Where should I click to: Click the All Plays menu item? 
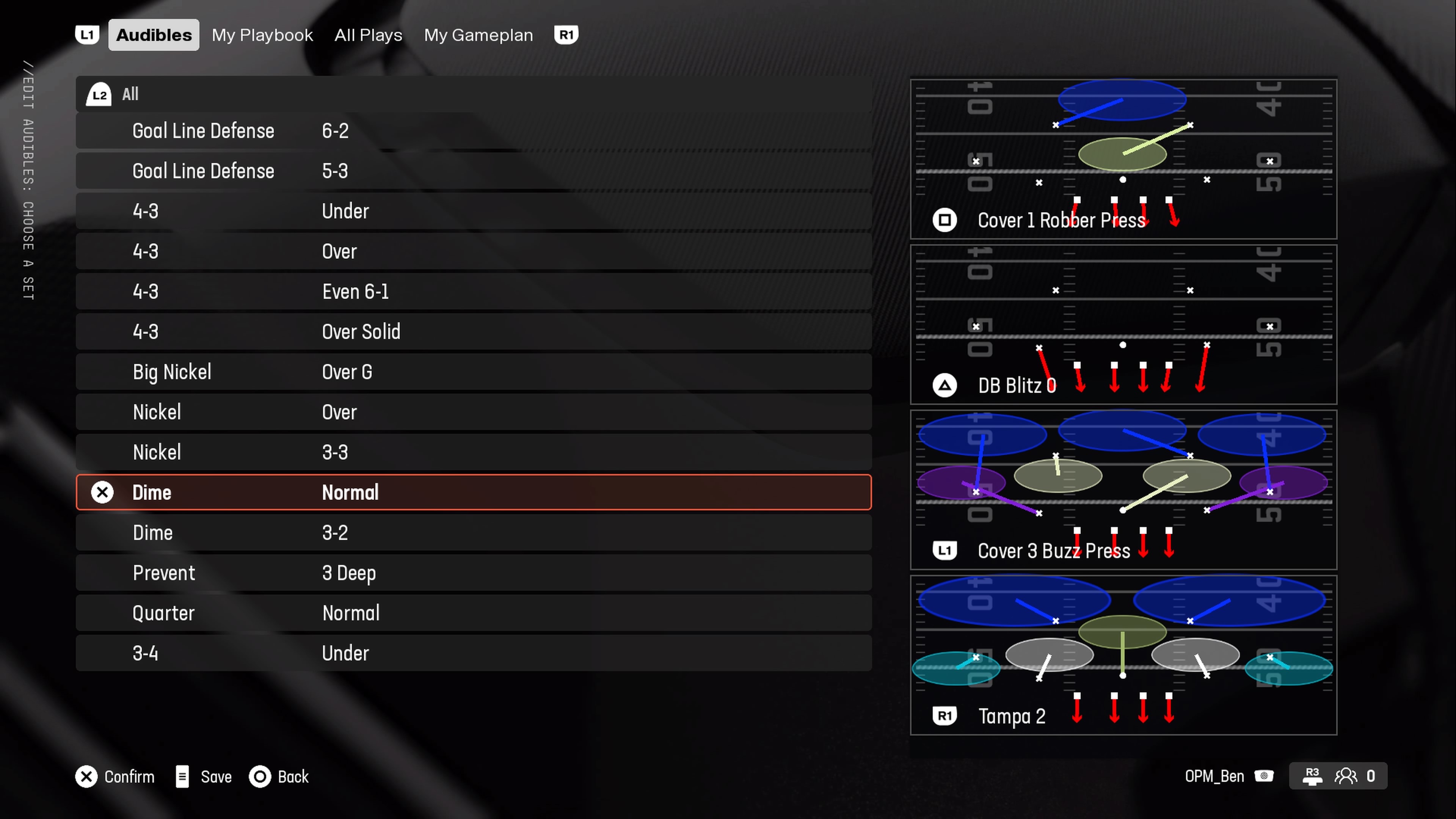[x=368, y=35]
